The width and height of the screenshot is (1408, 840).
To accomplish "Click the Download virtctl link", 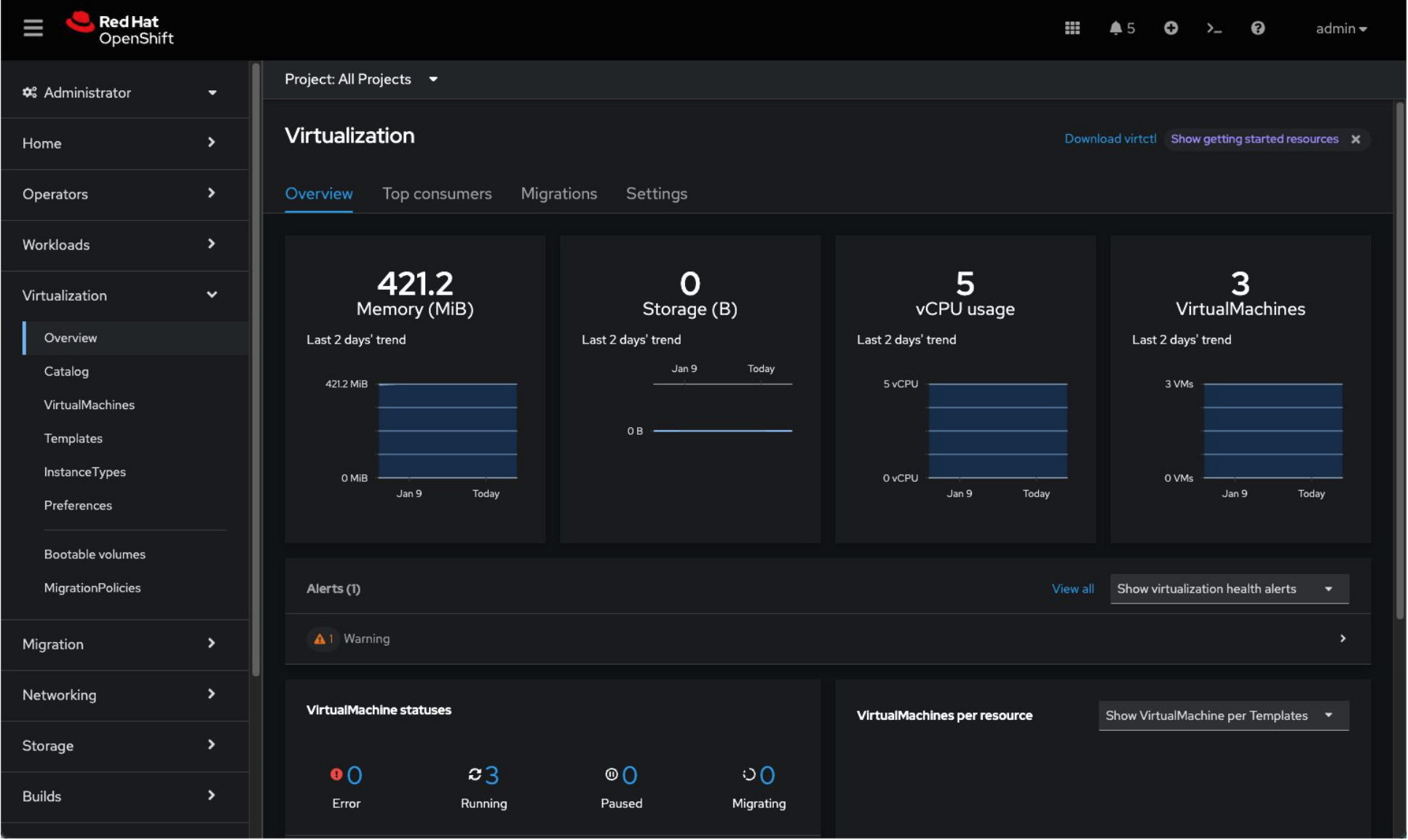I will point(1110,139).
